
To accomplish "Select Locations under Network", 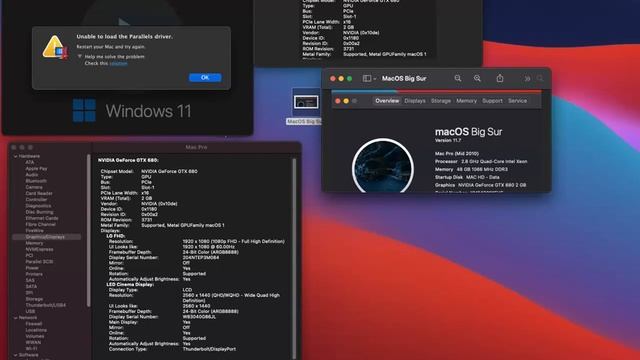I will click(x=36, y=330).
